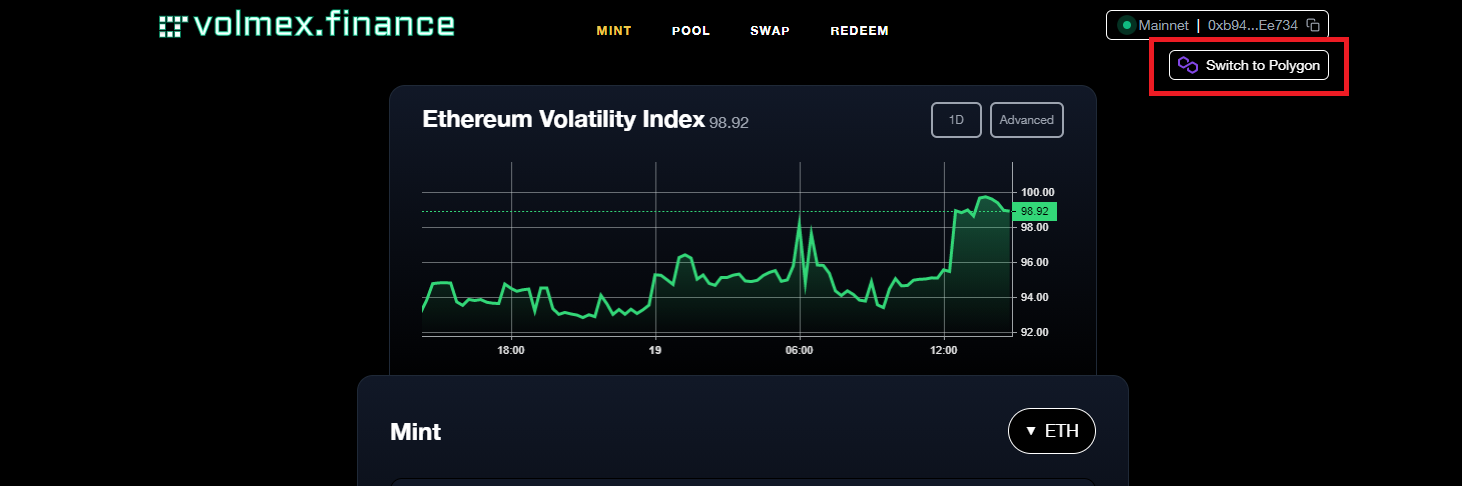Click the volmex.finance logo

click(x=307, y=25)
